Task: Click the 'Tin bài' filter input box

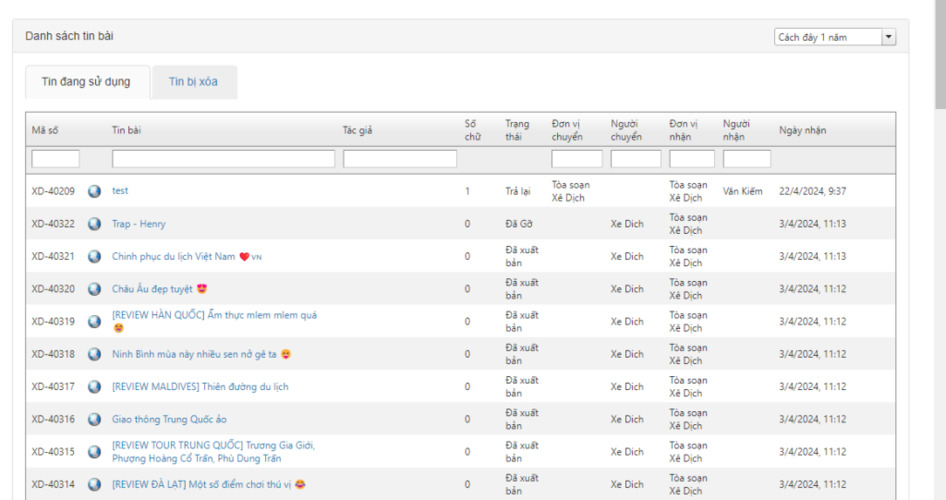Action: [223, 159]
